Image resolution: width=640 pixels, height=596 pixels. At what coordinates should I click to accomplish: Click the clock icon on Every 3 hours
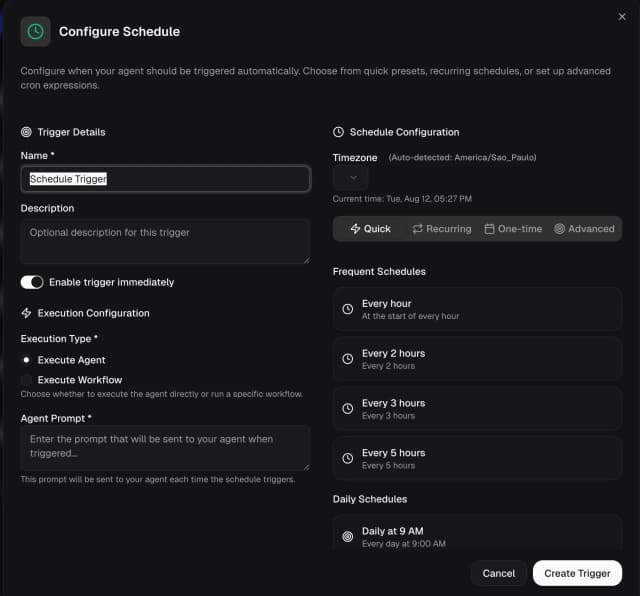pos(347,409)
